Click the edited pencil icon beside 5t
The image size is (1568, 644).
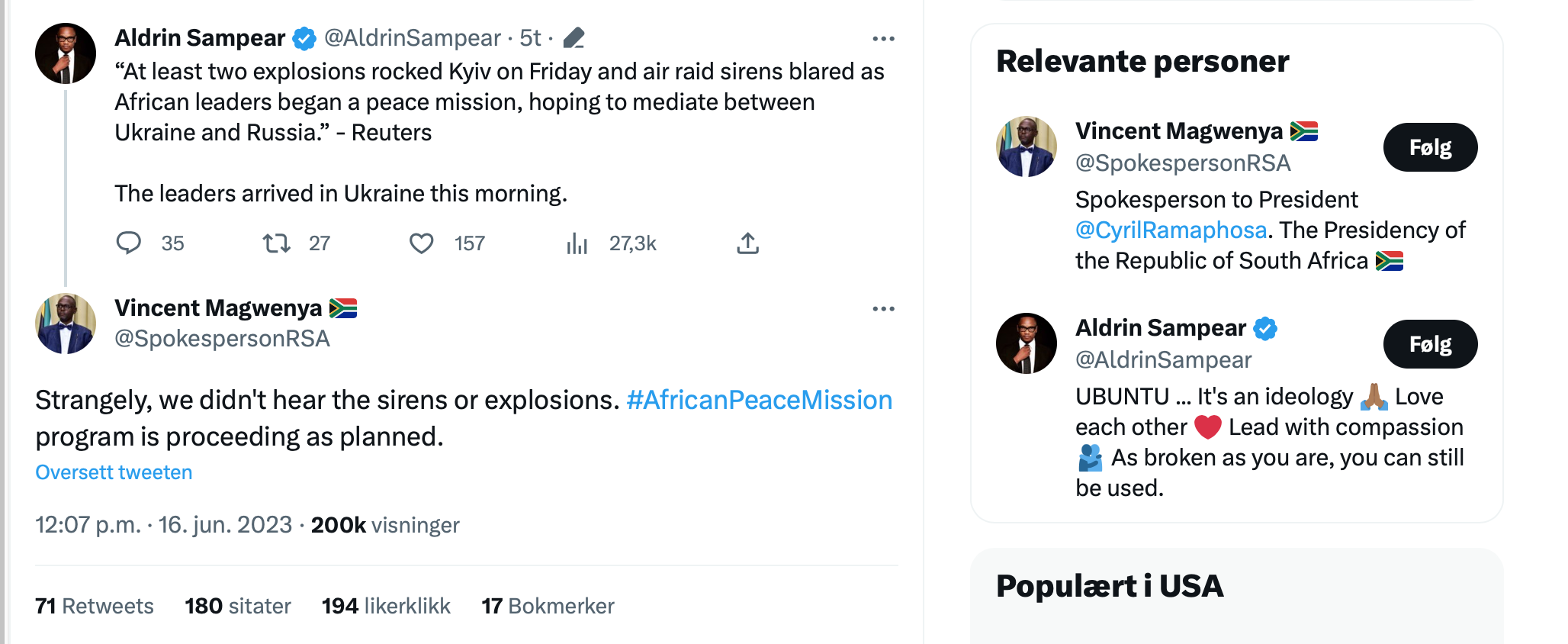[x=574, y=37]
